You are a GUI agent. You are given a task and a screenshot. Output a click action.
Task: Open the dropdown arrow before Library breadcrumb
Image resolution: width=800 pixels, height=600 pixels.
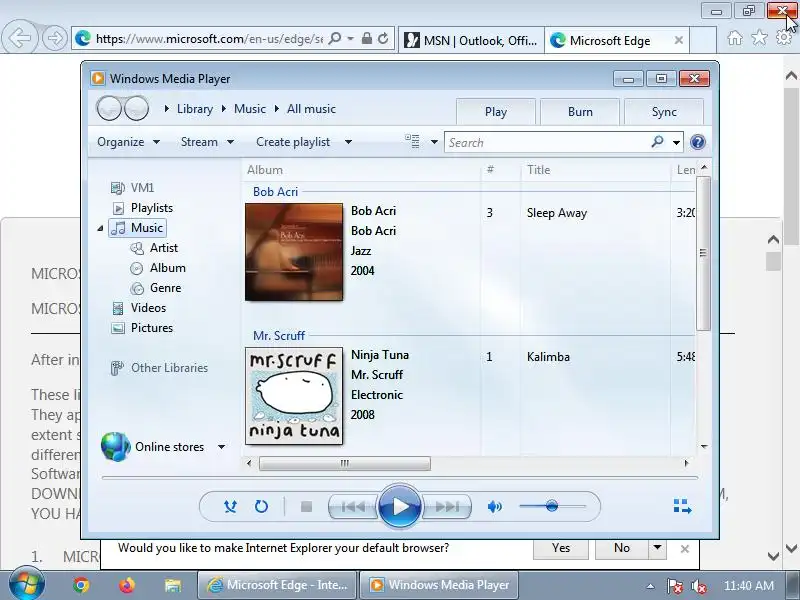166,109
